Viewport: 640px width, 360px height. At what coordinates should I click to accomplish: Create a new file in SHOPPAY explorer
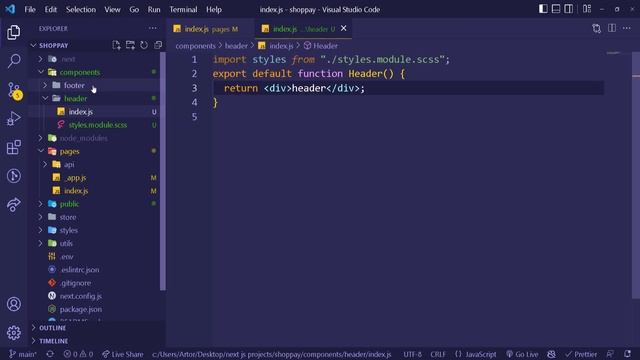(116, 45)
